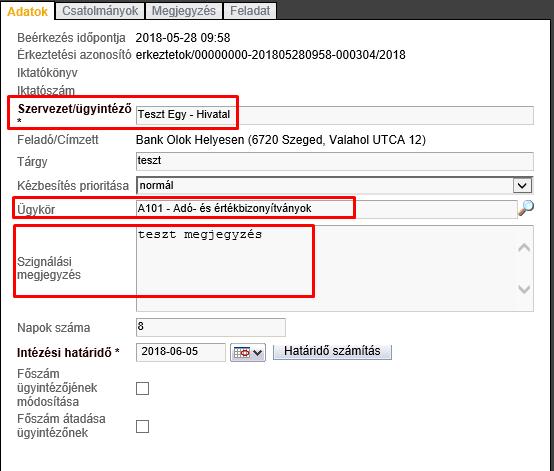Enable Főszám ügyintézőjének módosítása checkbox
Image resolution: width=554 pixels, height=471 pixels.
[142, 388]
